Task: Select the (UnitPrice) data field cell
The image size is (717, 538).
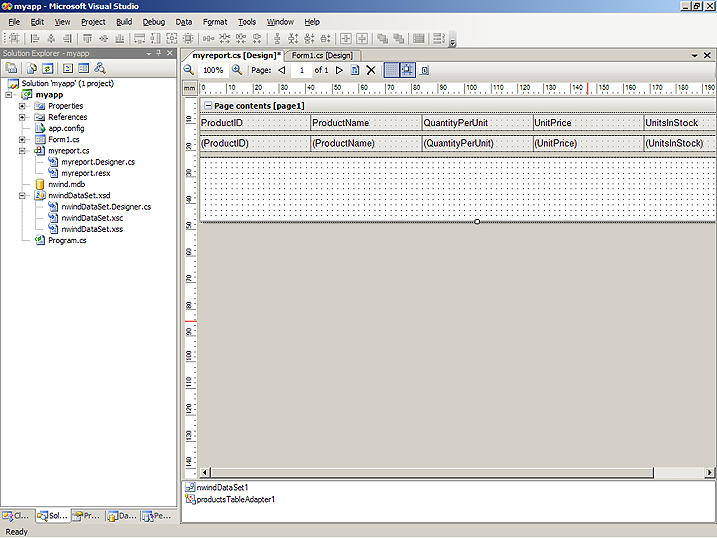Action: pyautogui.click(x=588, y=143)
